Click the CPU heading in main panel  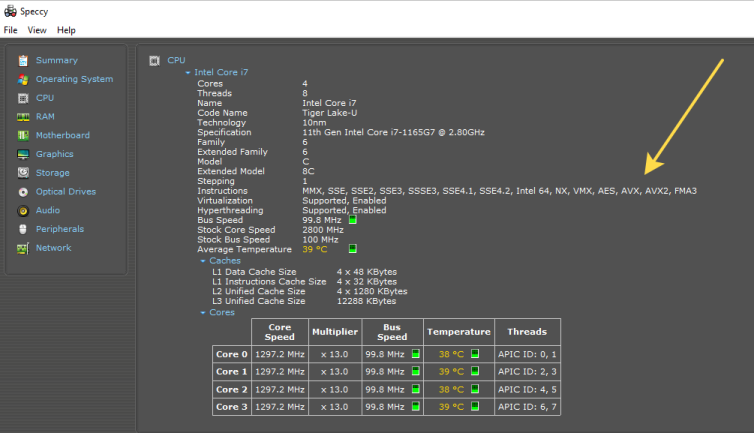coord(176,61)
